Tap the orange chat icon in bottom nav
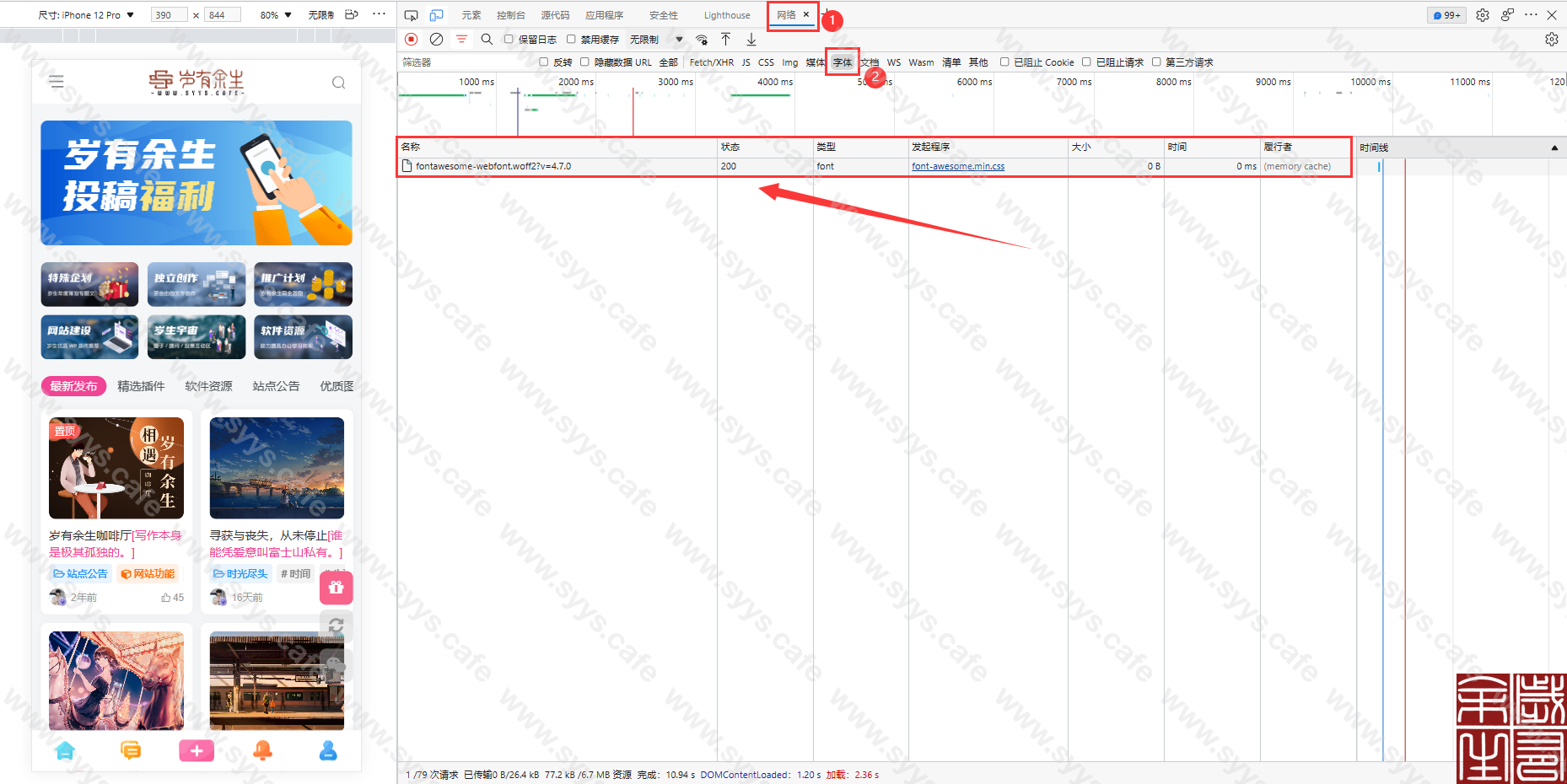 tap(131, 750)
